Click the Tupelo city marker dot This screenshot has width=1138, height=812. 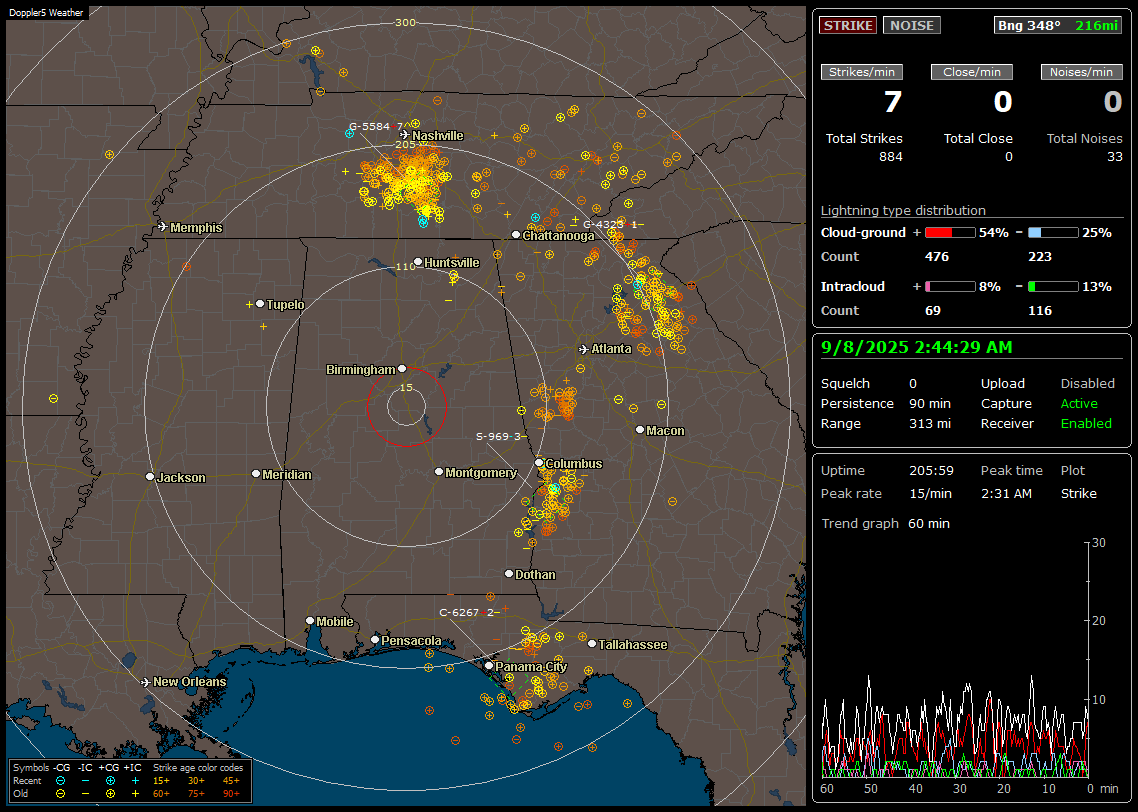[x=260, y=304]
